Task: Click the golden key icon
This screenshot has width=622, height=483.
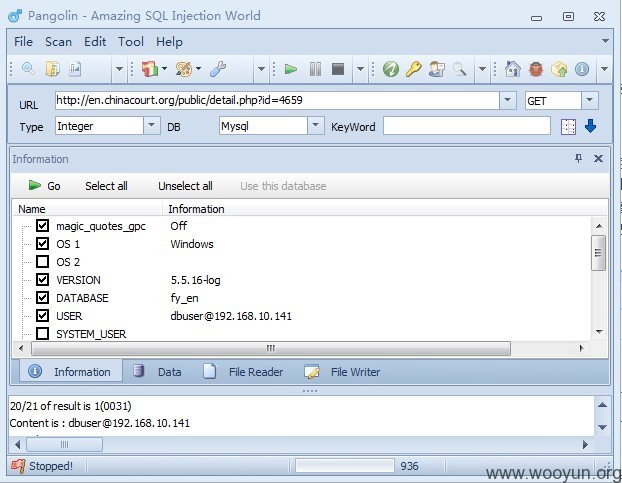Action: click(x=413, y=69)
